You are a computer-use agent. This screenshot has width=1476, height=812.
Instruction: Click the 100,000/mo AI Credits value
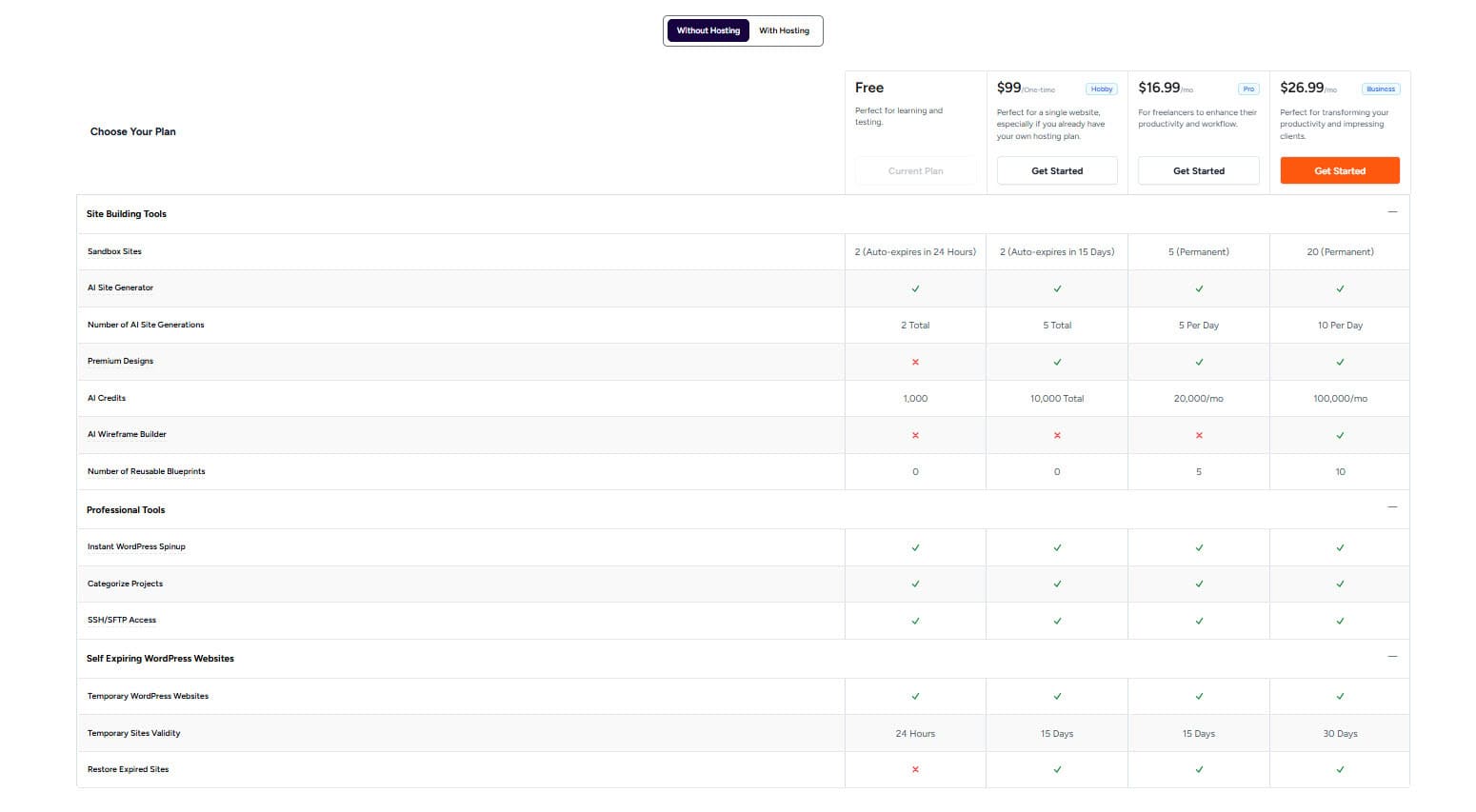tap(1340, 399)
